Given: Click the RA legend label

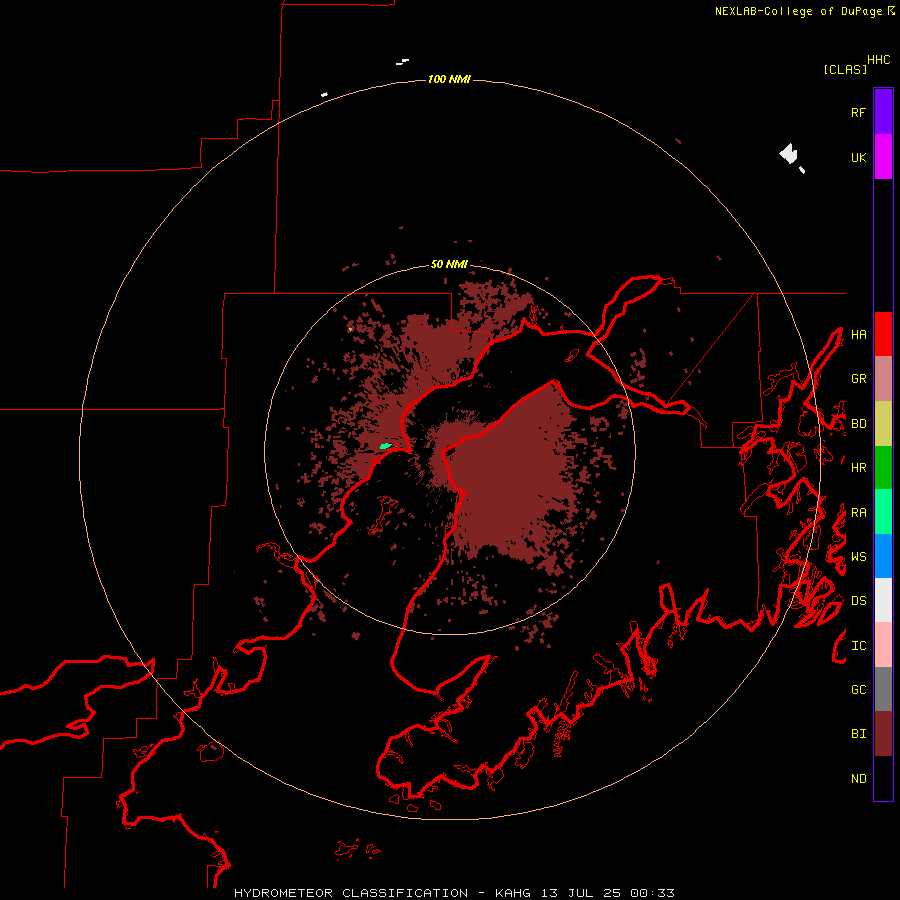Looking at the screenshot, I should (858, 513).
